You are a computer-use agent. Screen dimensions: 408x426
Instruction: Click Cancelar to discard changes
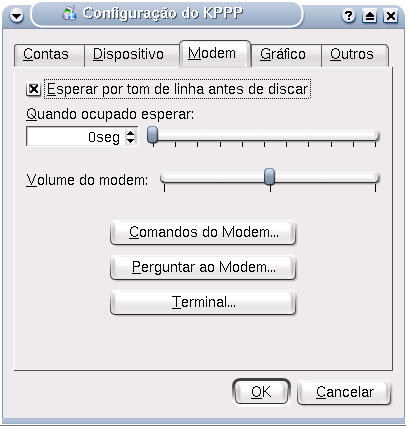[x=344, y=392]
